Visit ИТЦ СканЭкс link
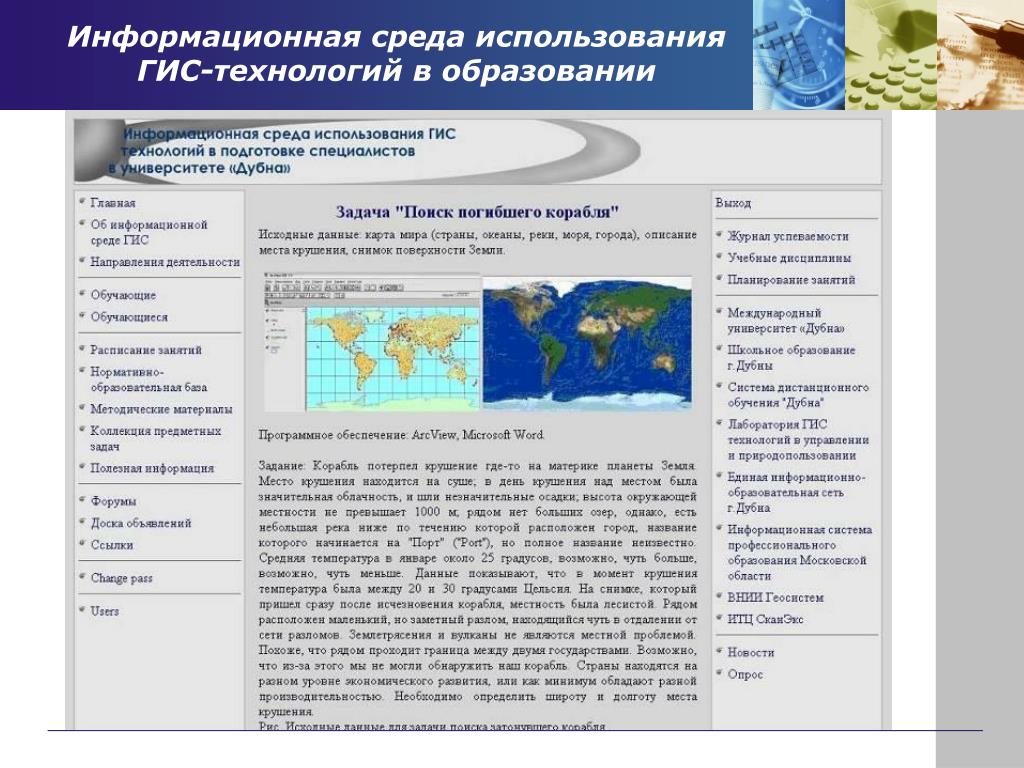Image resolution: width=1024 pixels, height=768 pixels. click(765, 619)
